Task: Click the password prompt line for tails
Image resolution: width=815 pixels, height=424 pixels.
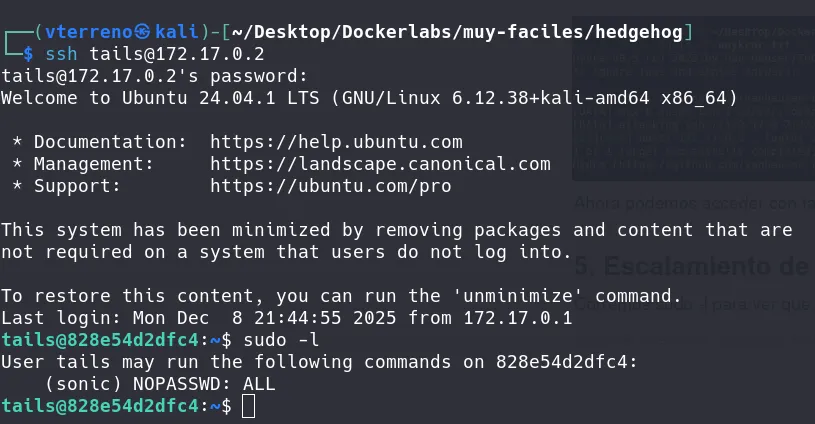Action: pos(155,76)
